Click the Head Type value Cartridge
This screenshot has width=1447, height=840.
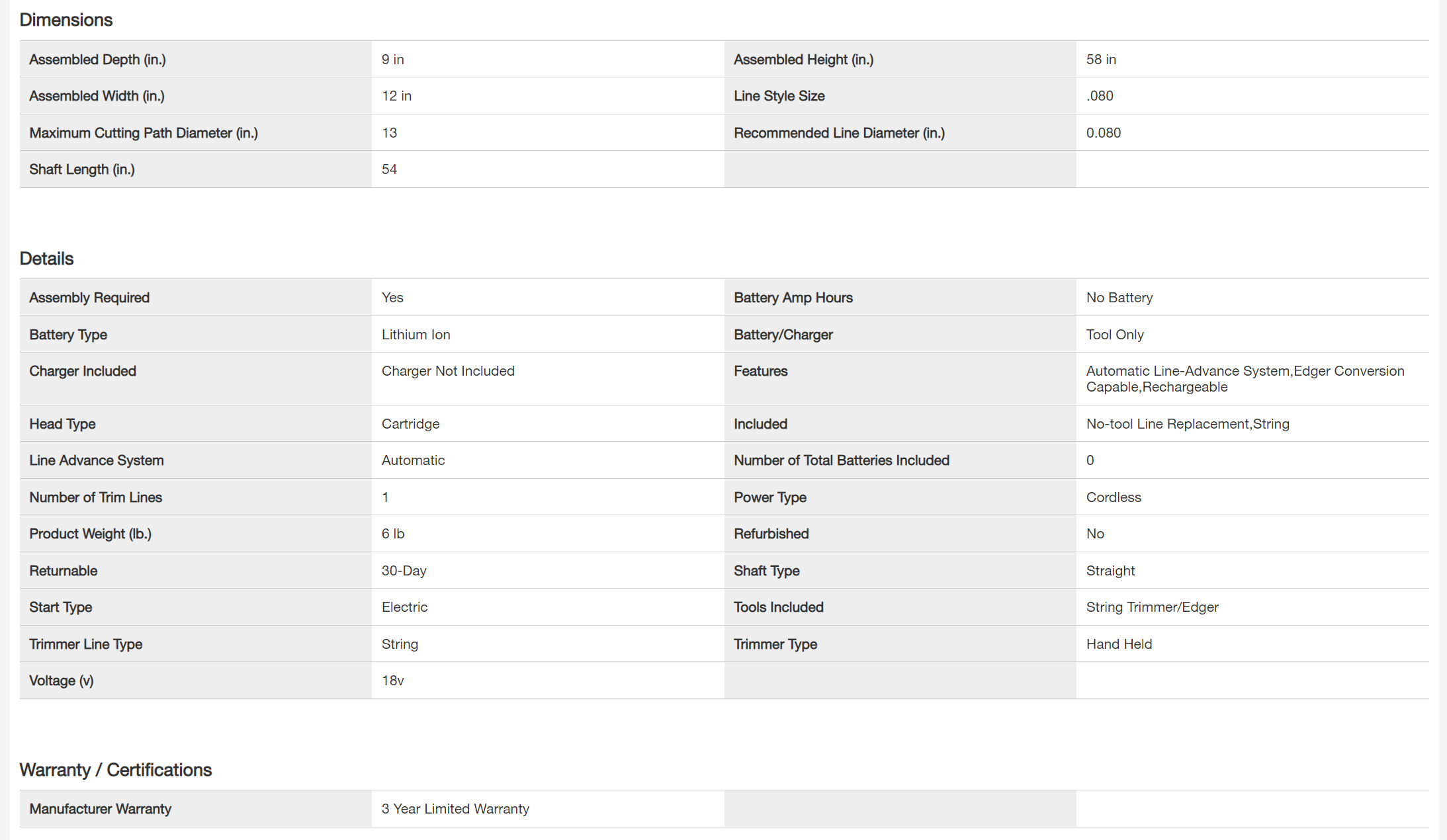pyautogui.click(x=410, y=424)
